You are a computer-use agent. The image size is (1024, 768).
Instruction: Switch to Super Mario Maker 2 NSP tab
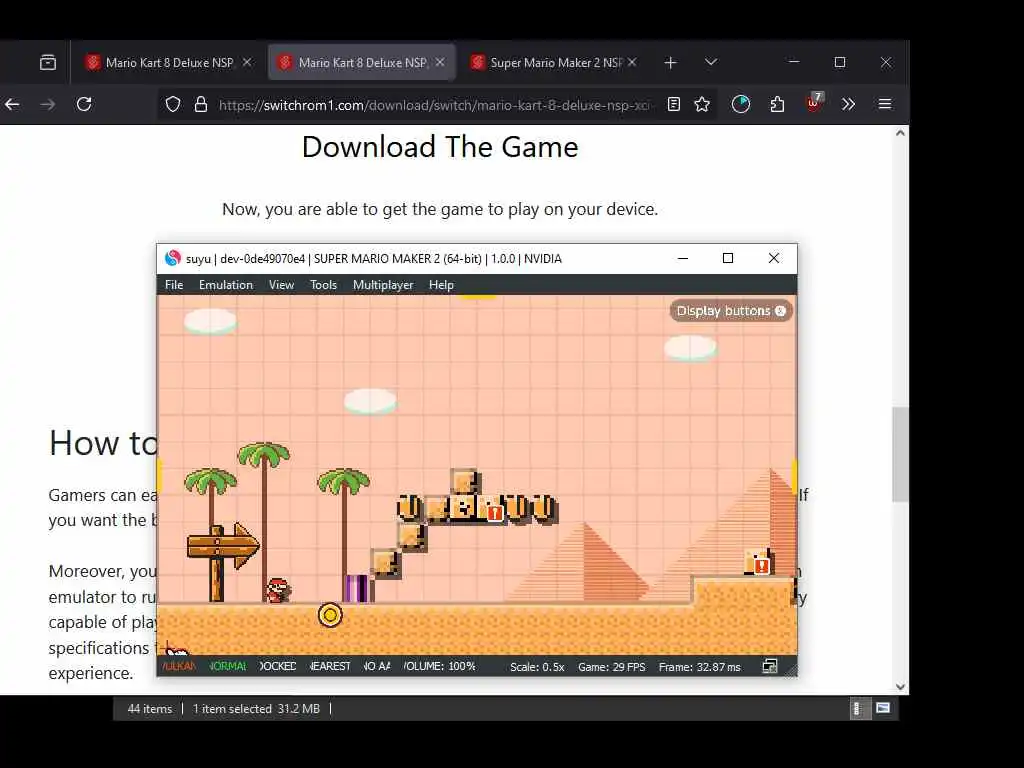(x=554, y=63)
